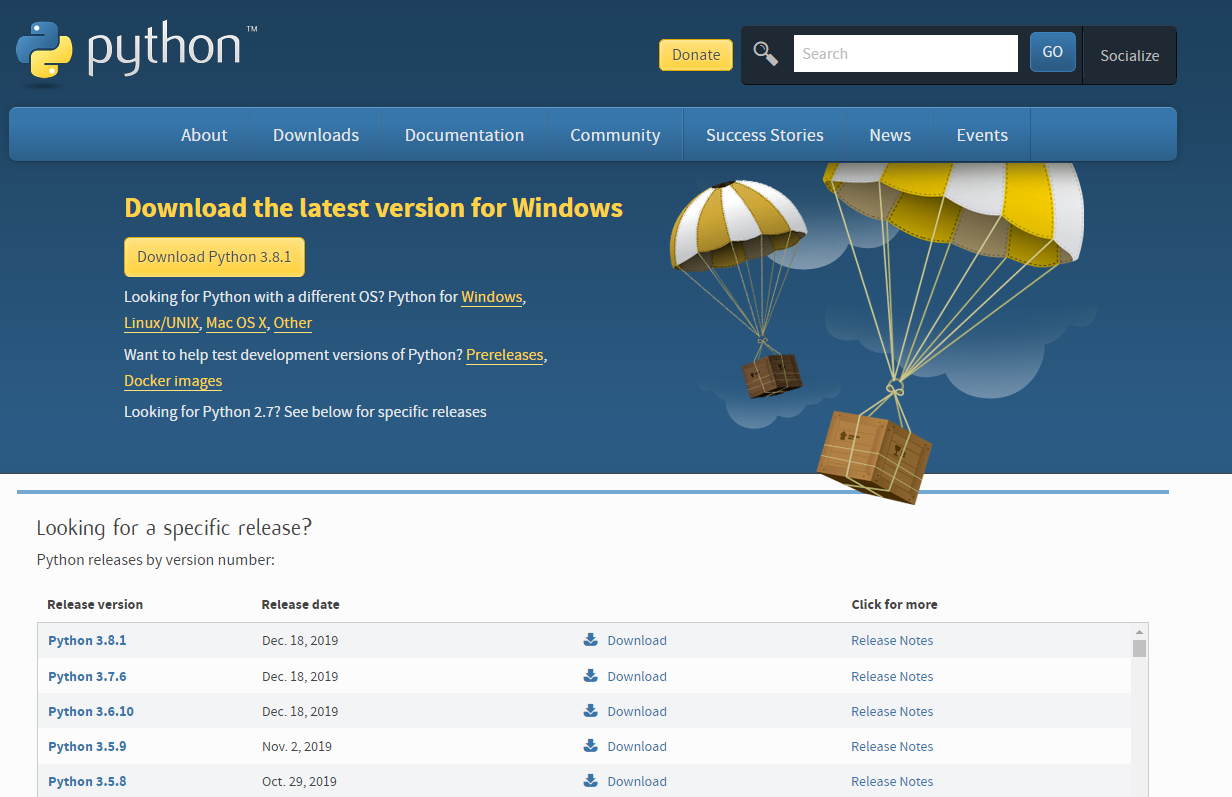The height and width of the screenshot is (797, 1232).
Task: Follow the Linux/UNIX link
Action: point(161,323)
